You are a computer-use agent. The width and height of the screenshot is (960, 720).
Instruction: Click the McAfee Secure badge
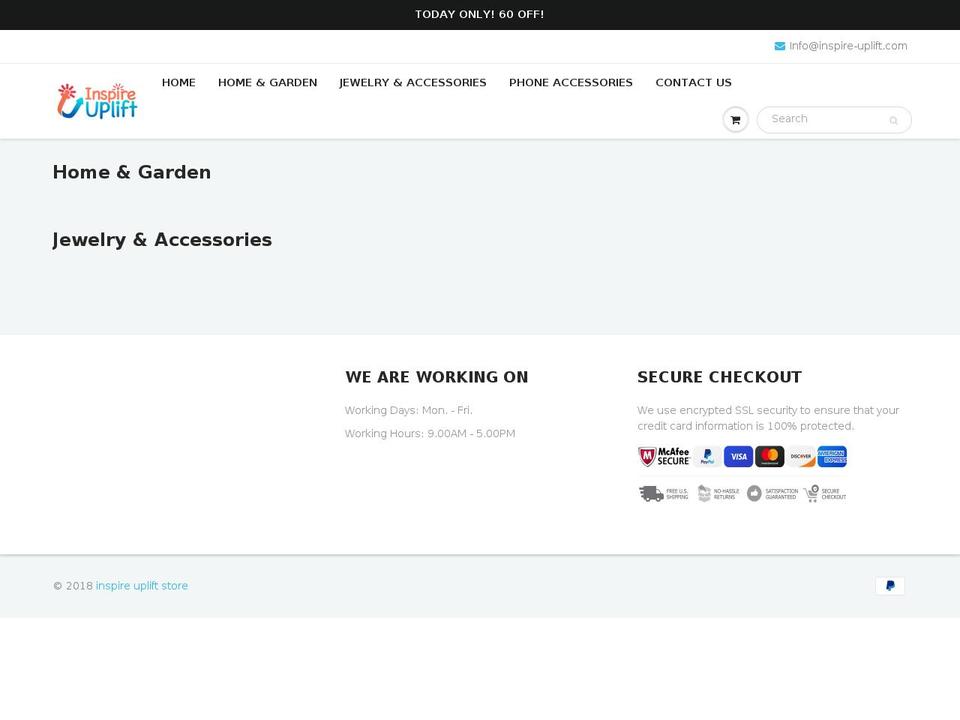click(x=664, y=457)
